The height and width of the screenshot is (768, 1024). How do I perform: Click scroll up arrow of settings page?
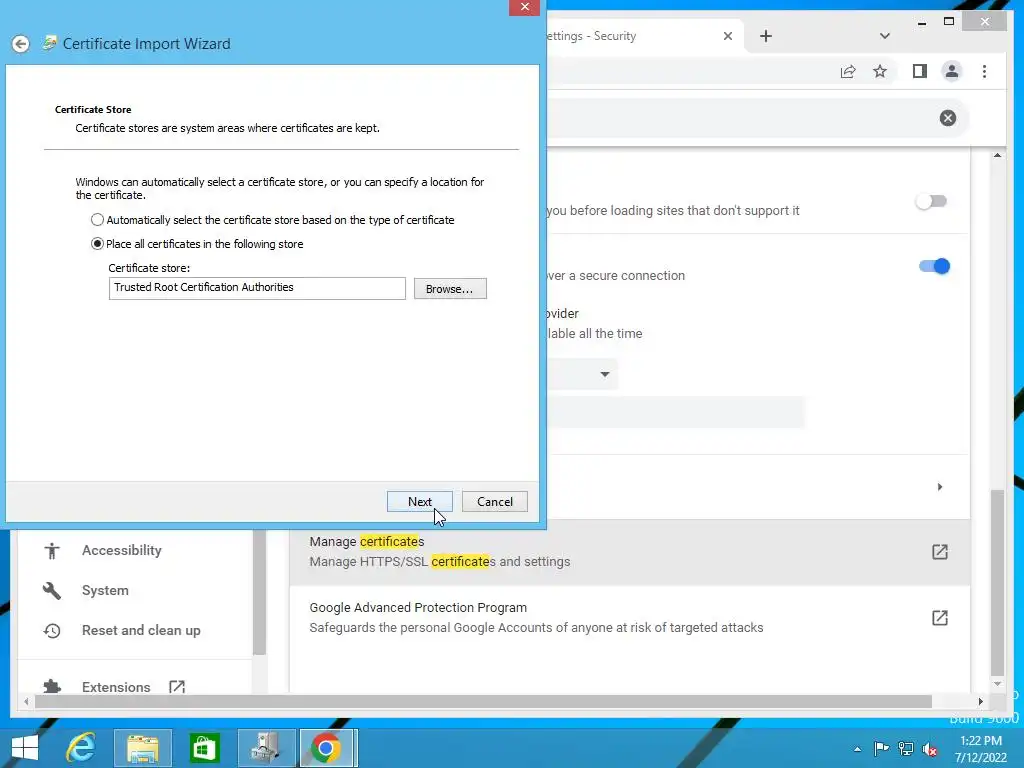(997, 155)
